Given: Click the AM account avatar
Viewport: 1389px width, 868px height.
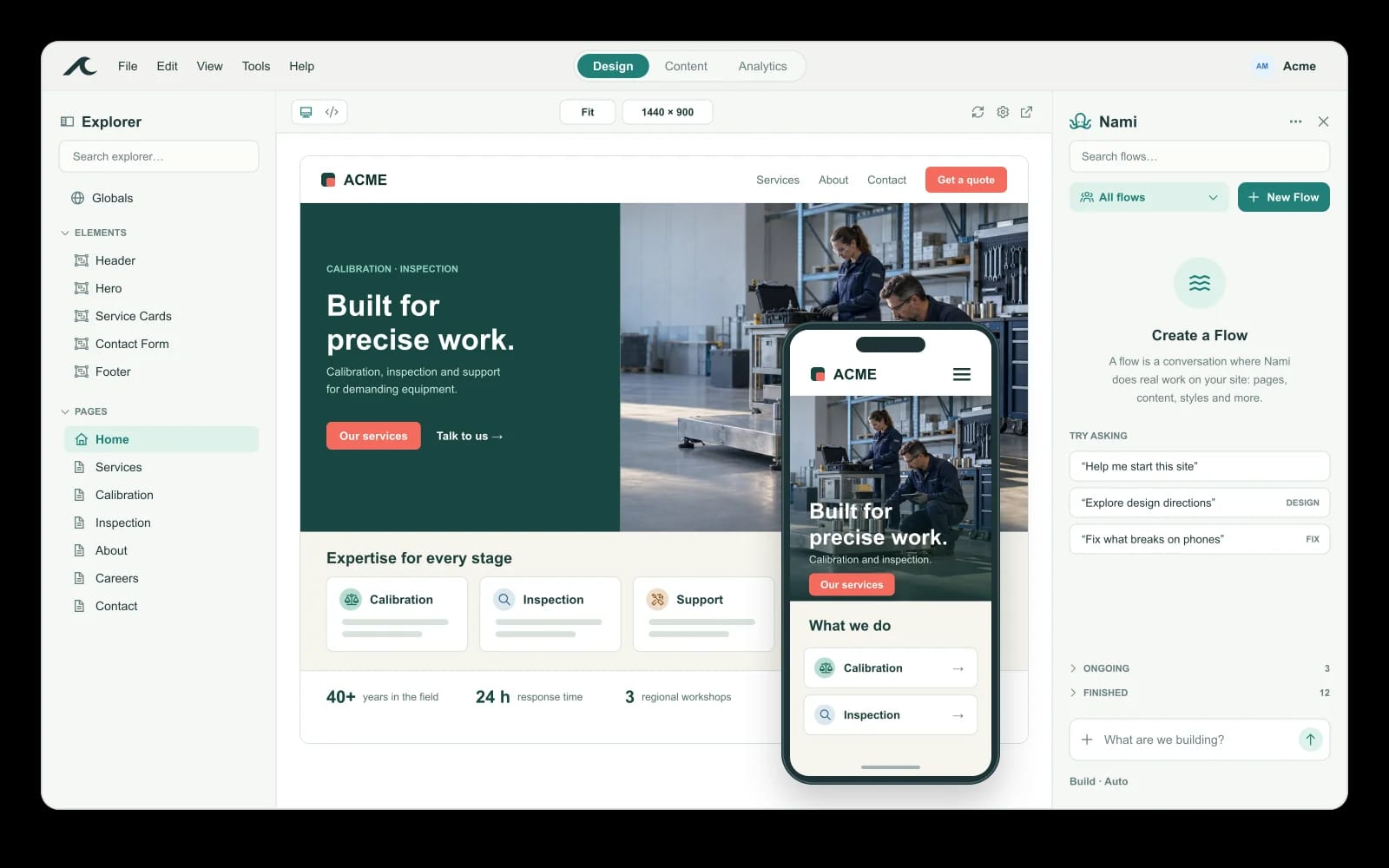Looking at the screenshot, I should click(x=1262, y=66).
